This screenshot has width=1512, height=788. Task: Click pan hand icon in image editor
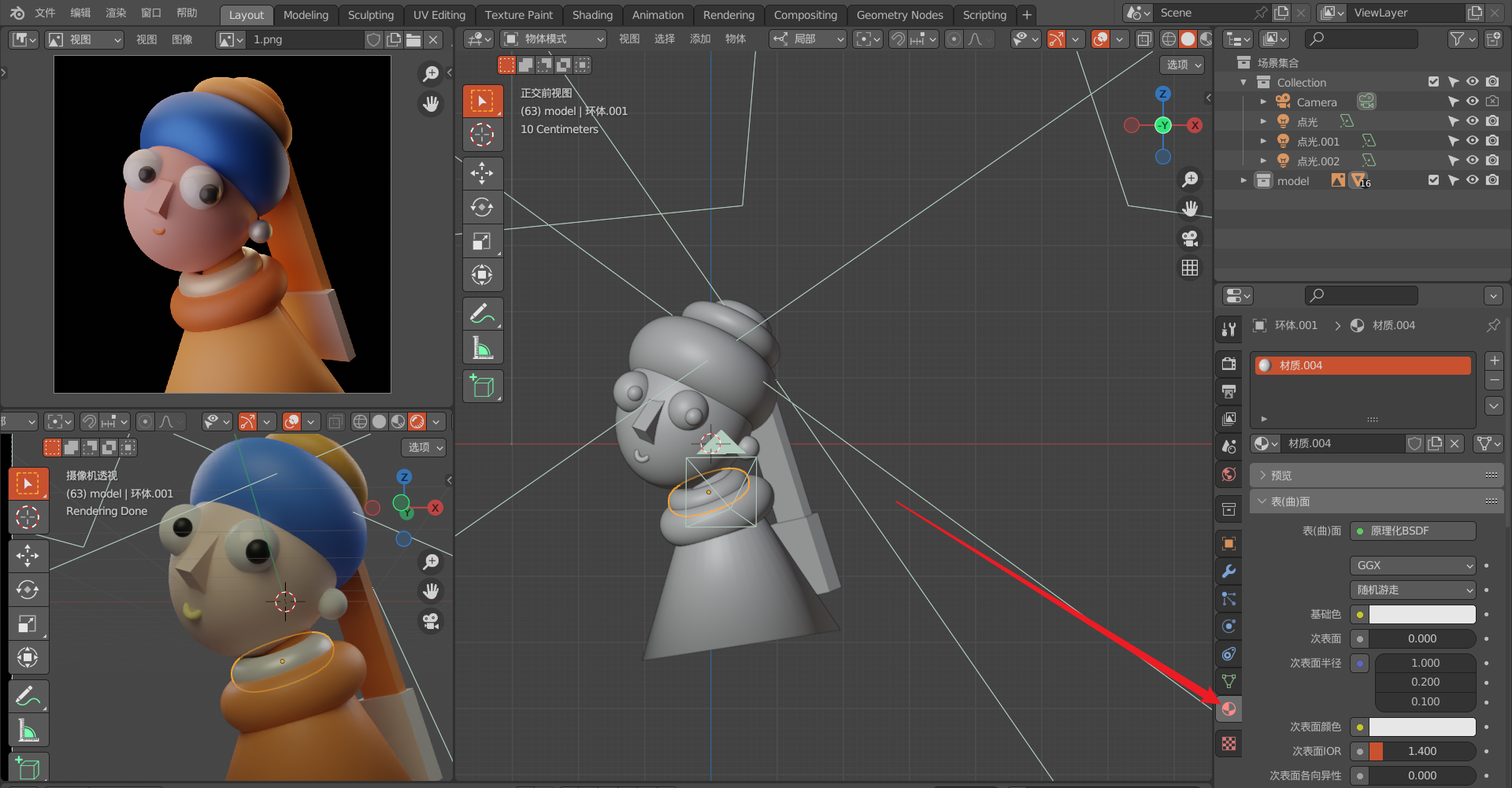coord(431,104)
